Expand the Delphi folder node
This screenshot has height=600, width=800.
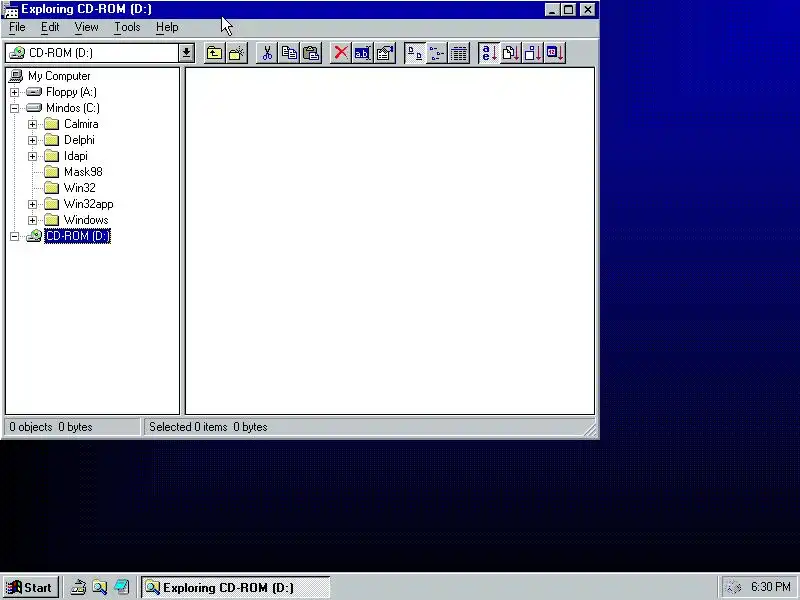(x=33, y=140)
